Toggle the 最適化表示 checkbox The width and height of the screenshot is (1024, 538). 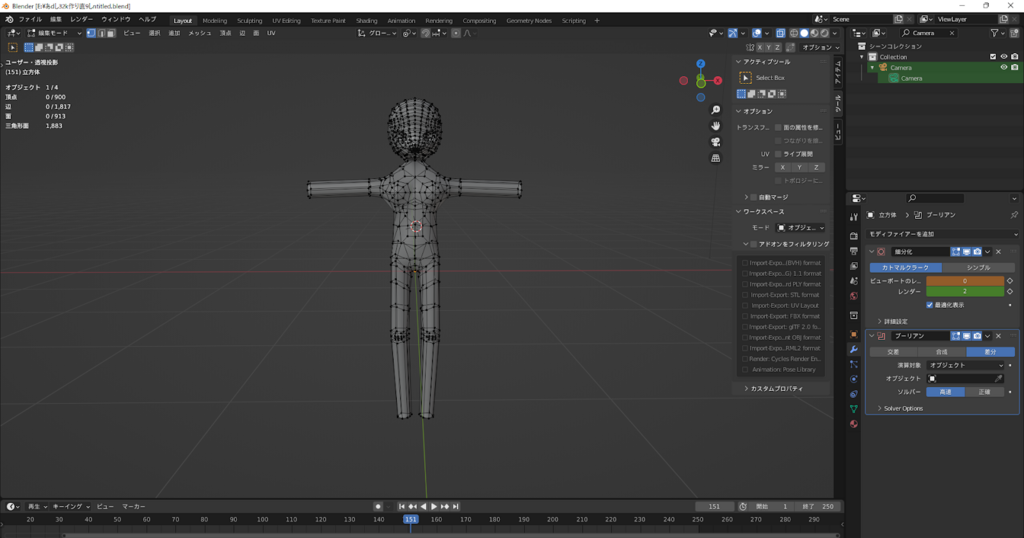point(930,305)
